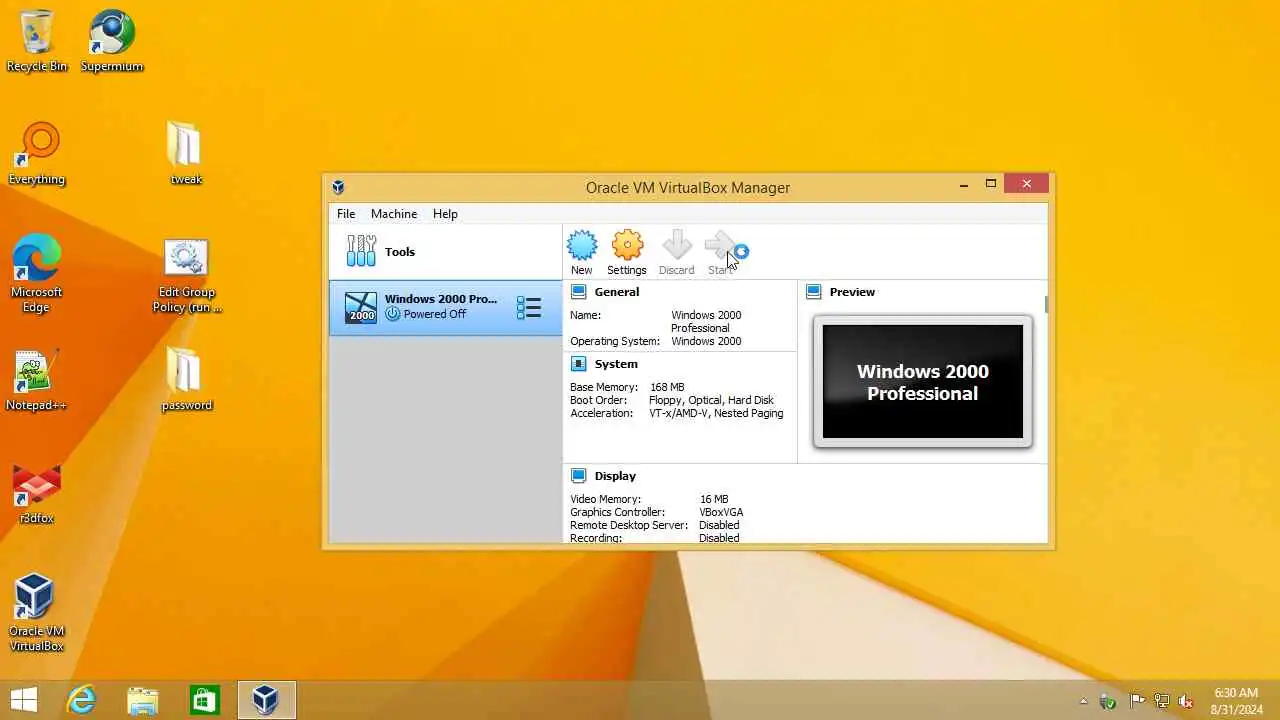Click the Video Memory value 16 MB
The width and height of the screenshot is (1280, 720).
[714, 499]
